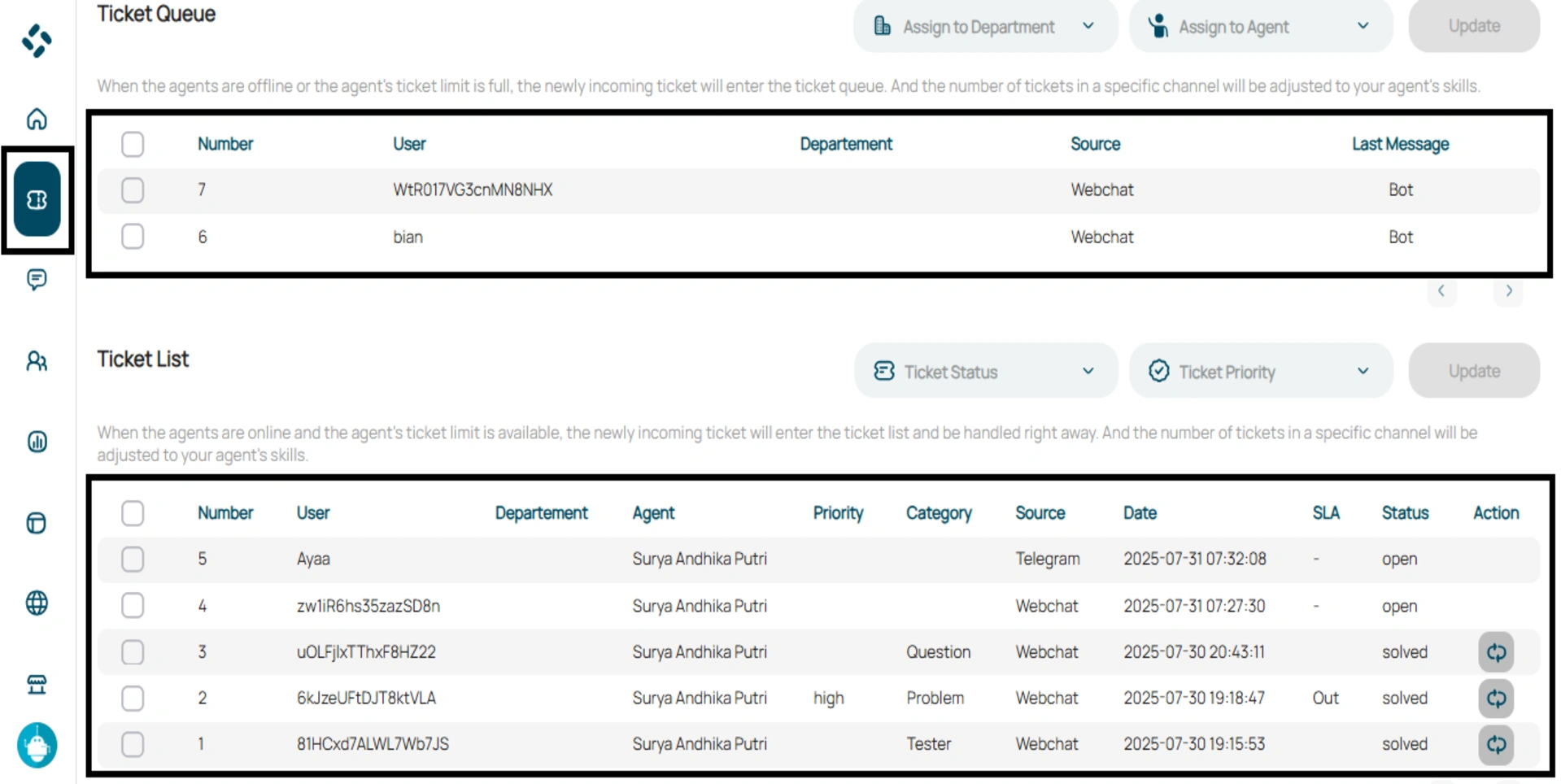Image resolution: width=1561 pixels, height=784 pixels.
Task: Go to the Home dashboard icon
Action: coord(37,120)
